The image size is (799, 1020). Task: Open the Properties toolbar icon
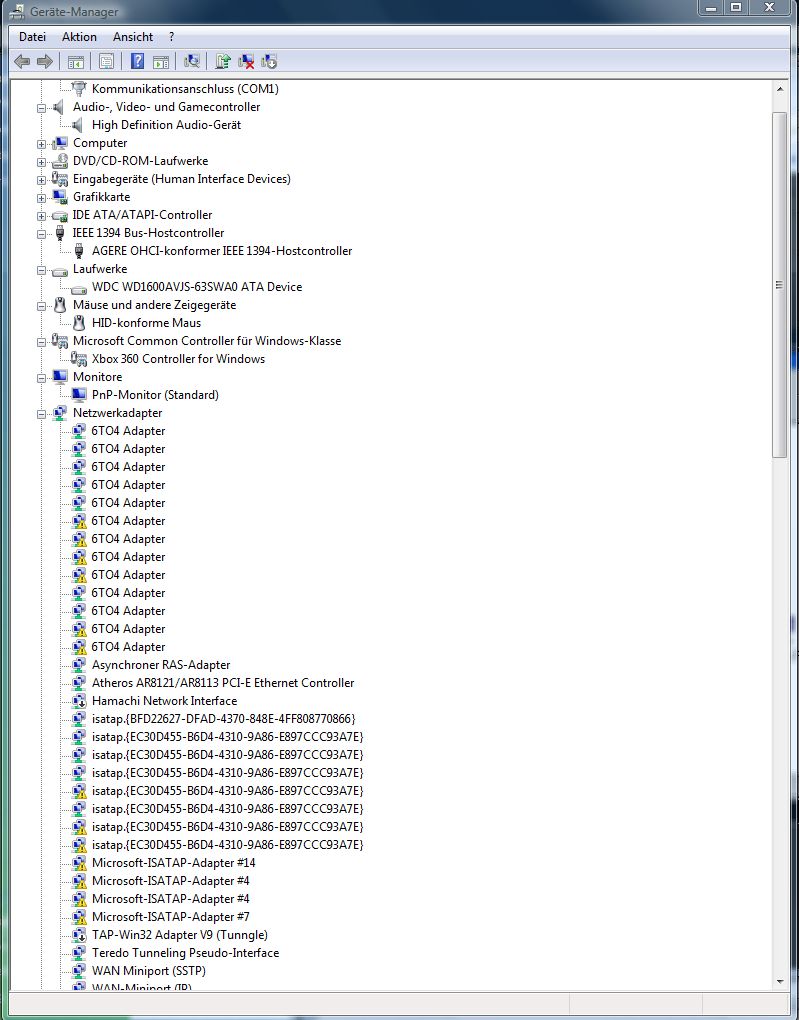click(106, 62)
